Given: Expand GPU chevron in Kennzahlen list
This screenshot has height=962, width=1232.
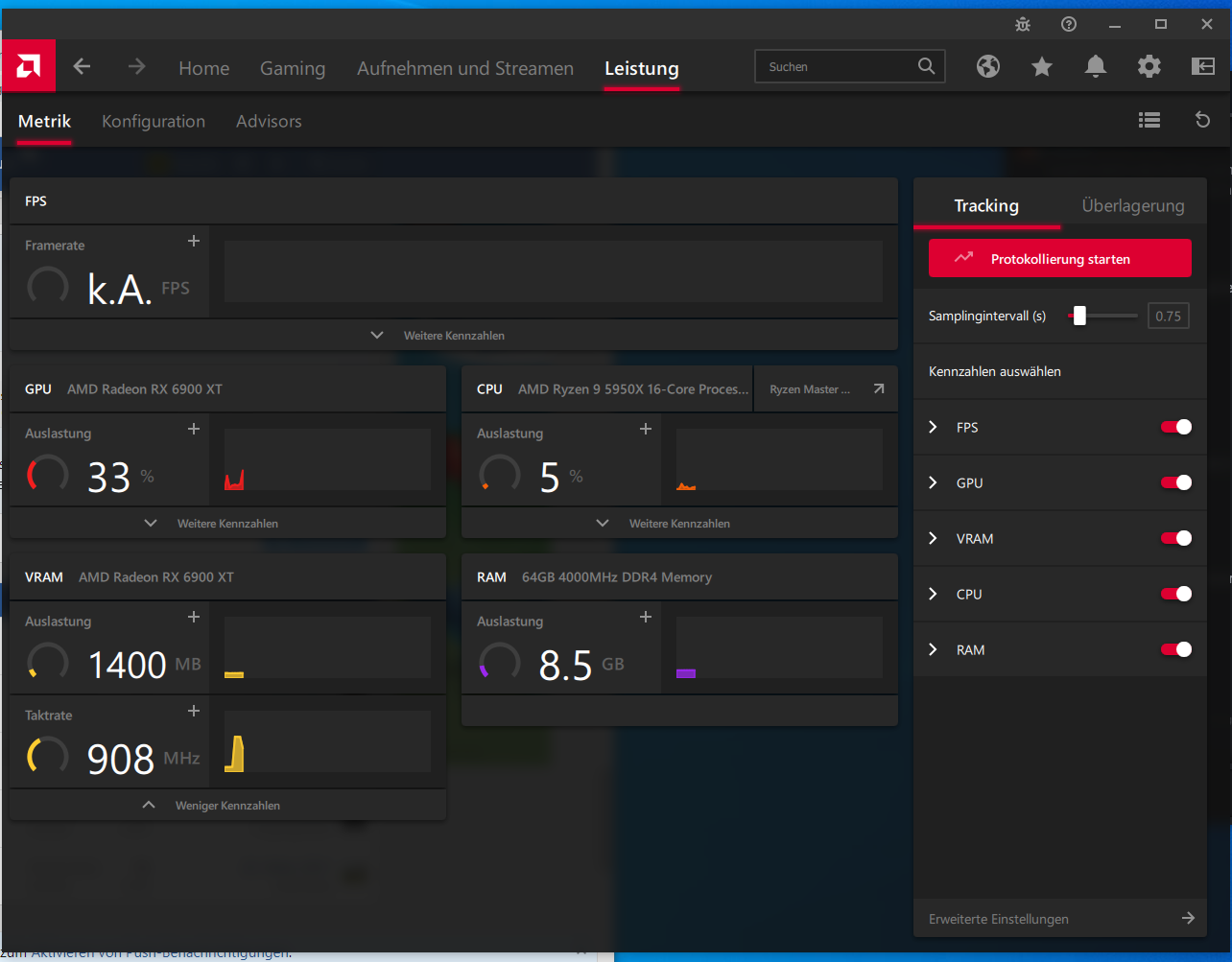Looking at the screenshot, I should [x=934, y=482].
